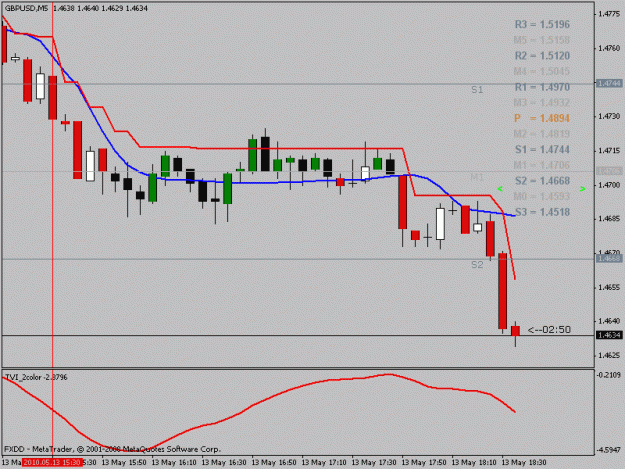Select the S2 = 1.4668 pivot label
This screenshot has height=469, width=625.
(542, 181)
